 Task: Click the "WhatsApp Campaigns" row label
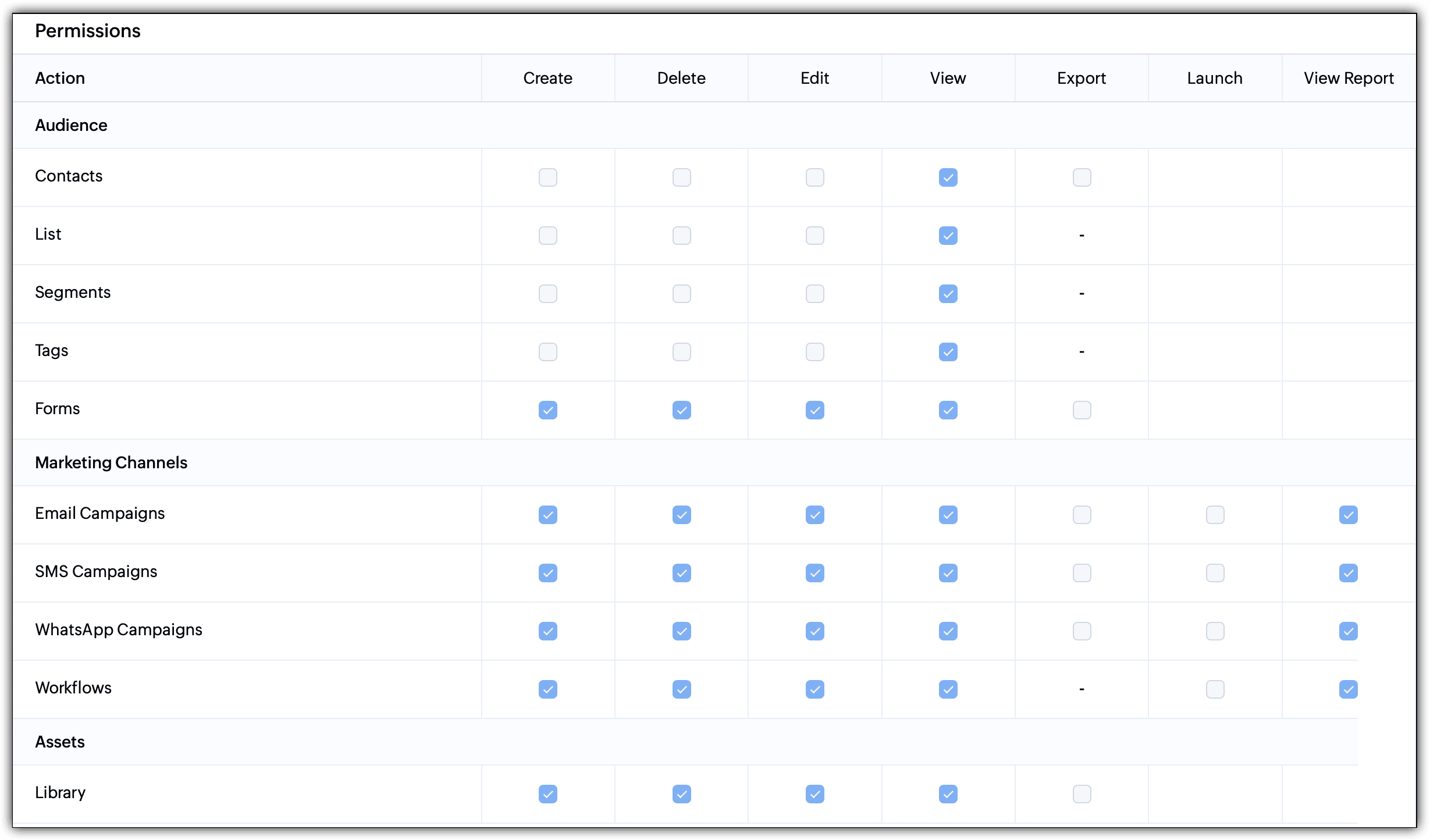(x=119, y=629)
